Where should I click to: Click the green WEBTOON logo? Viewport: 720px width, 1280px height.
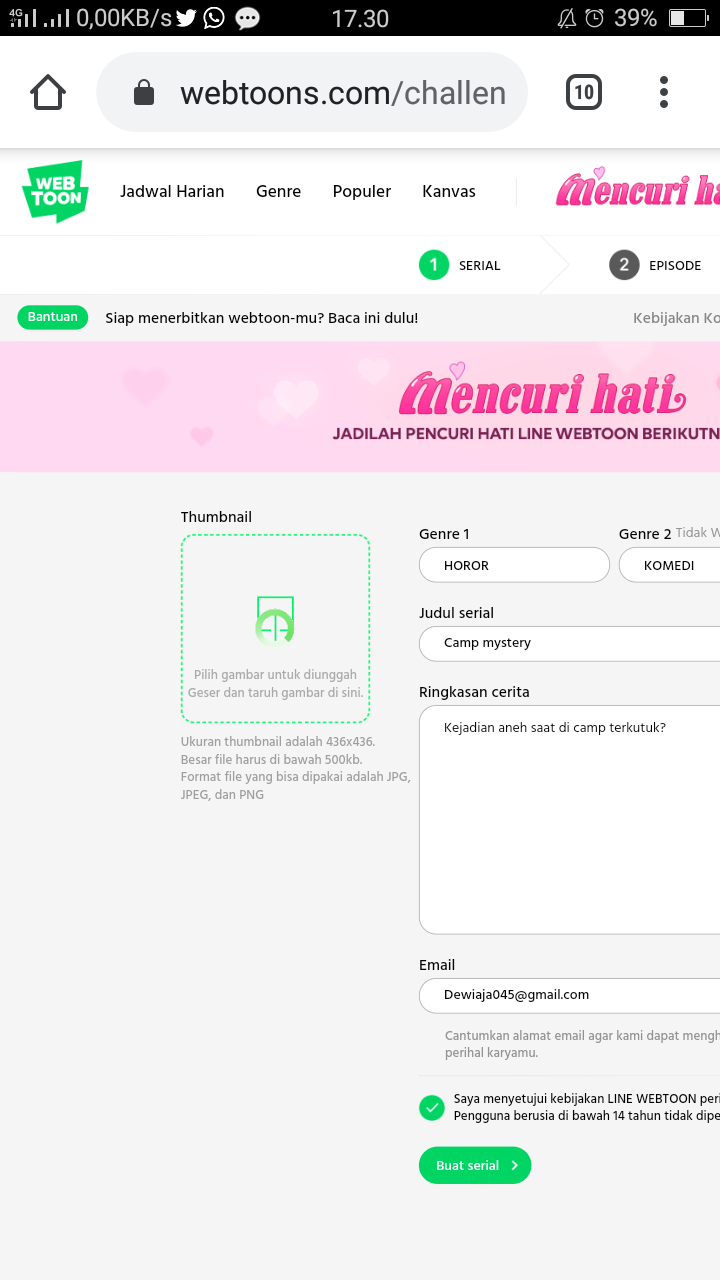tap(55, 191)
